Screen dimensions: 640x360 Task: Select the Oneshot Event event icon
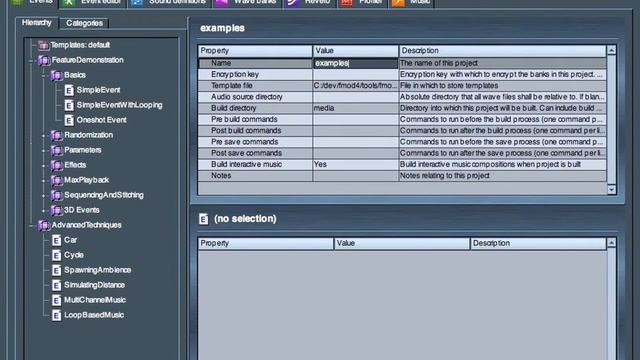pos(69,120)
